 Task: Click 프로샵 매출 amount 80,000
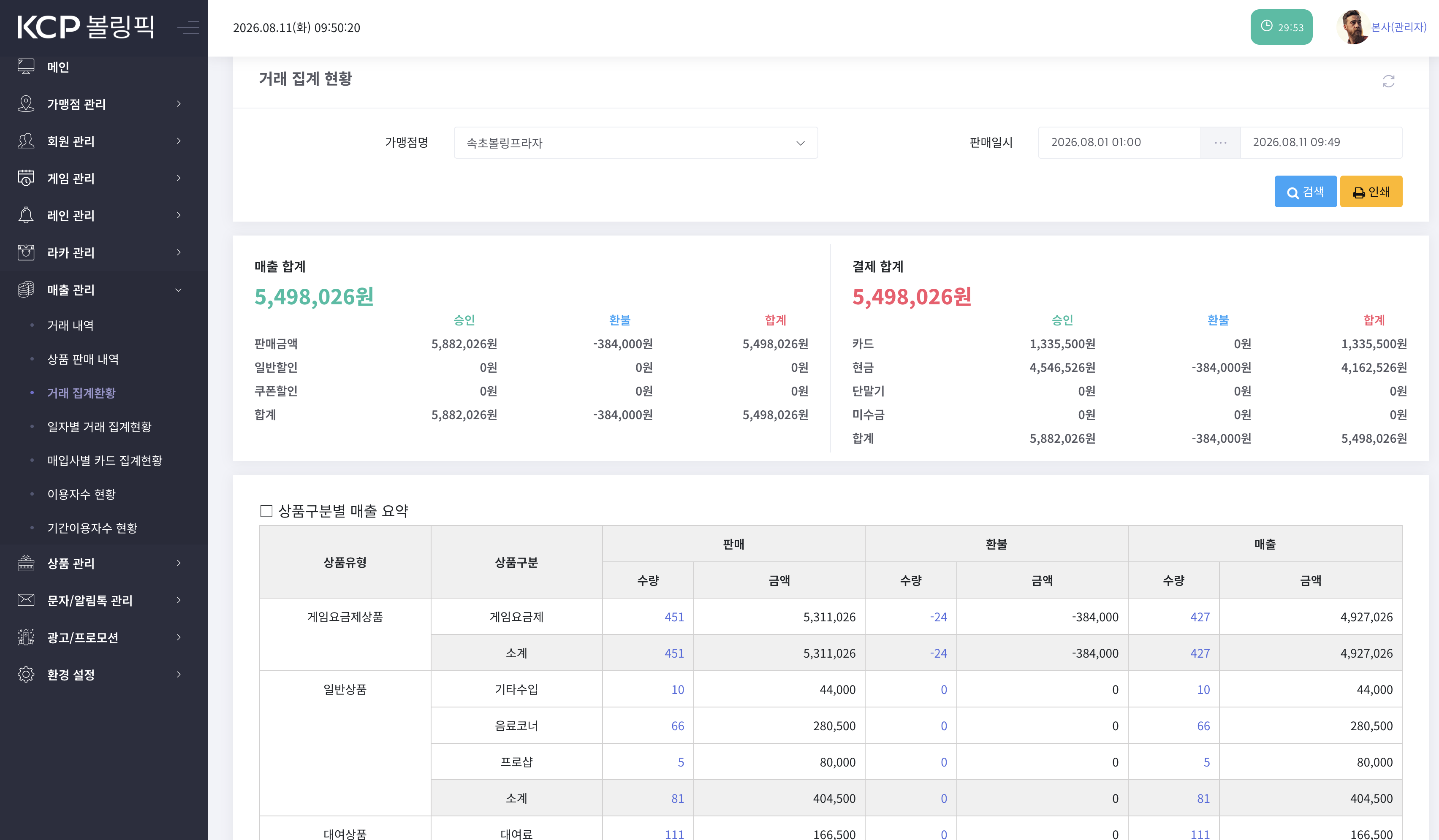coord(1374,762)
